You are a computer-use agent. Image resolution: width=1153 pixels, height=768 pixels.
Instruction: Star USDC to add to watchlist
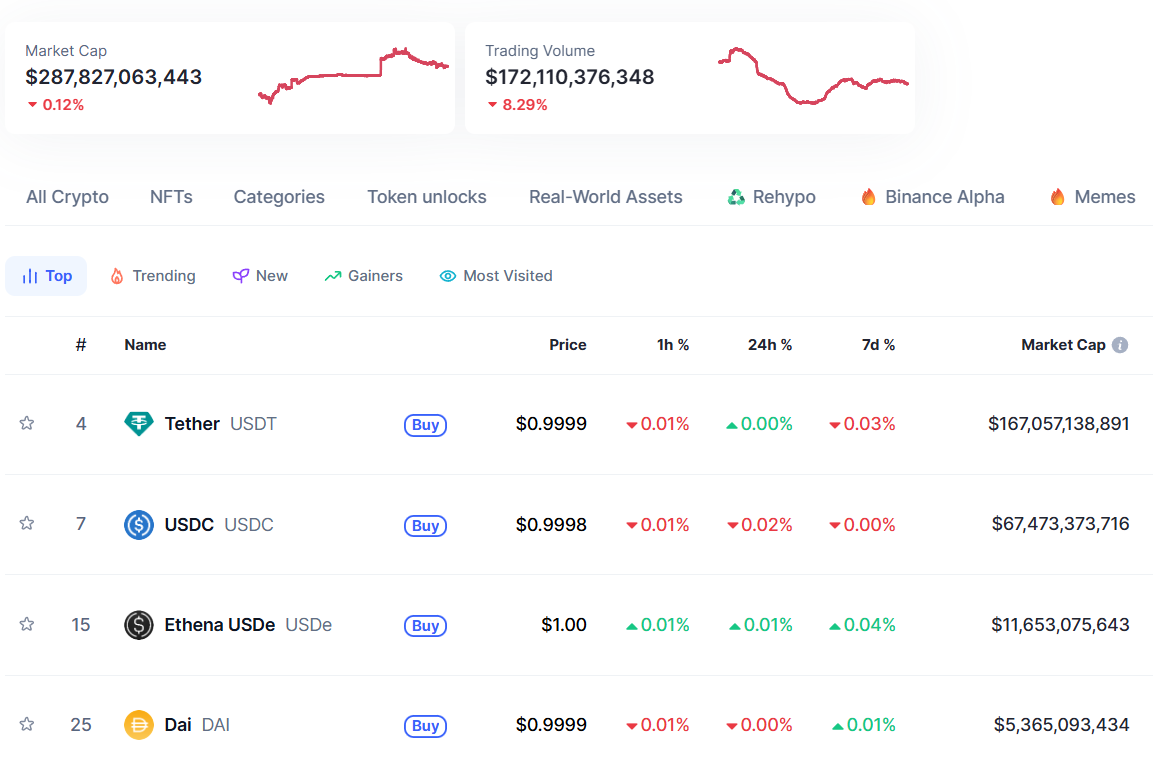(27, 523)
